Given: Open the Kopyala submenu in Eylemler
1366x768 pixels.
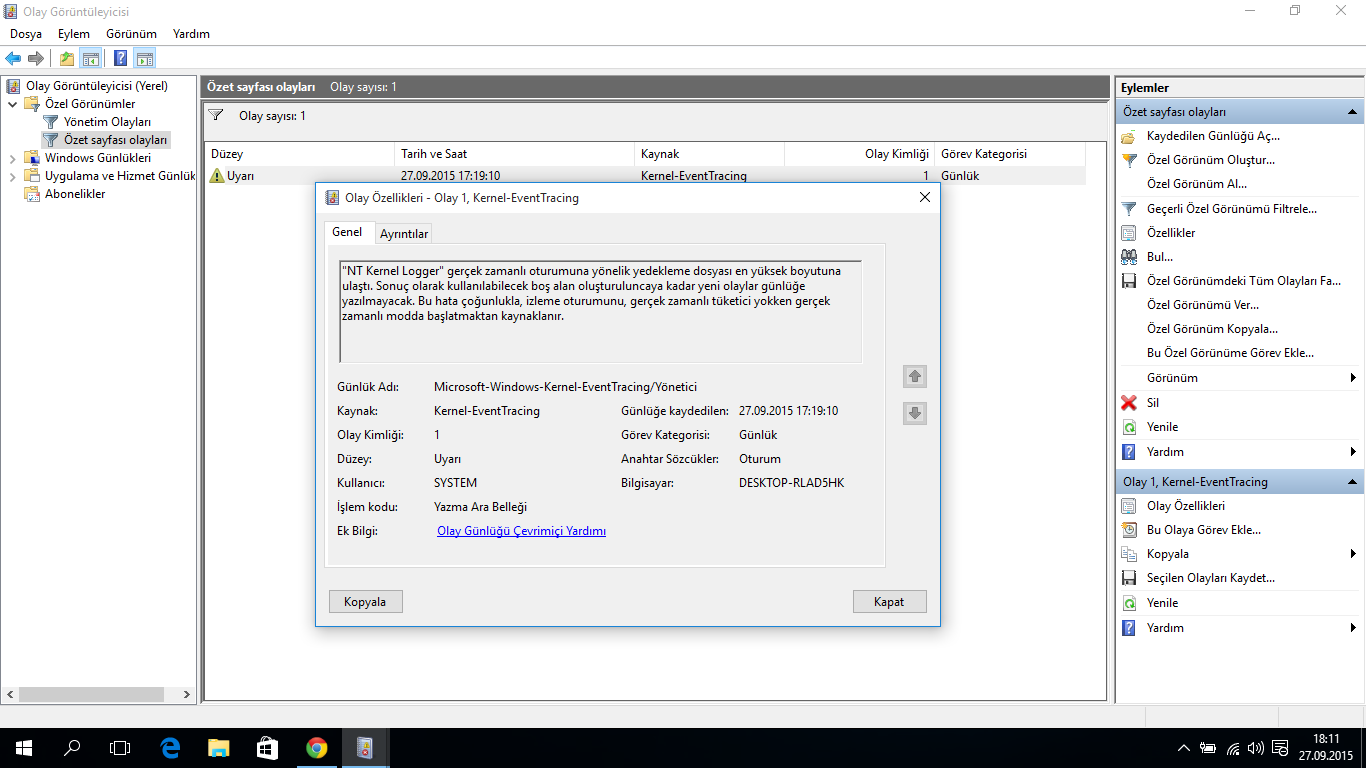Looking at the screenshot, I should 1239,554.
